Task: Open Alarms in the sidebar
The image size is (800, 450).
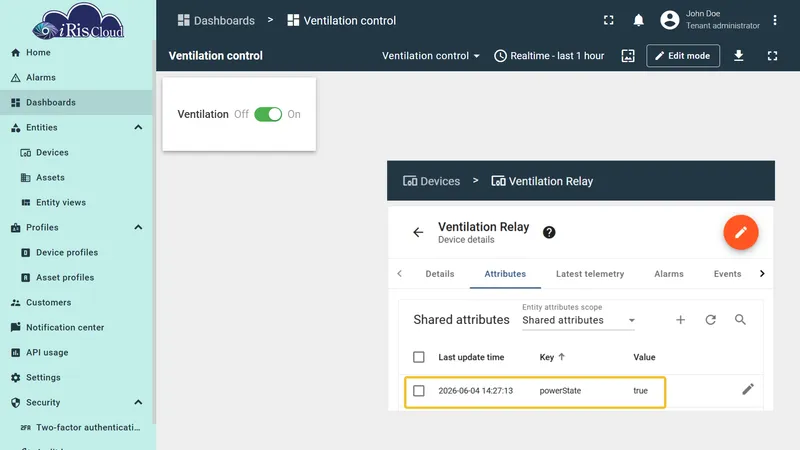Action: point(77,78)
